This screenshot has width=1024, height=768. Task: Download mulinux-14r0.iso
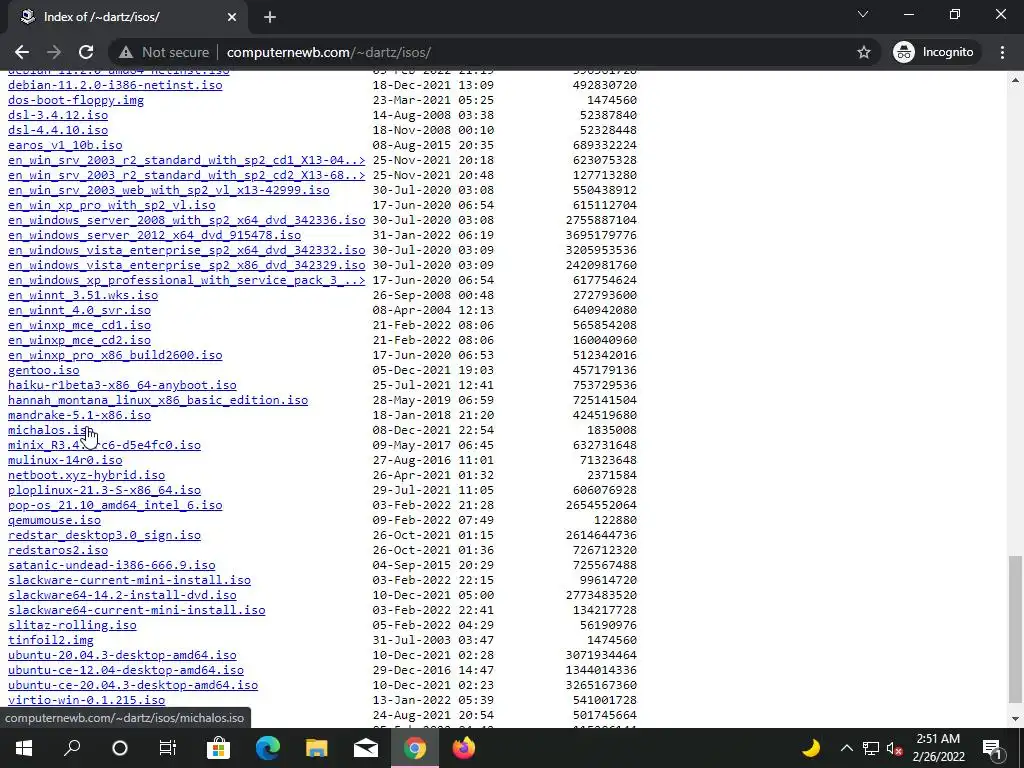(x=65, y=460)
